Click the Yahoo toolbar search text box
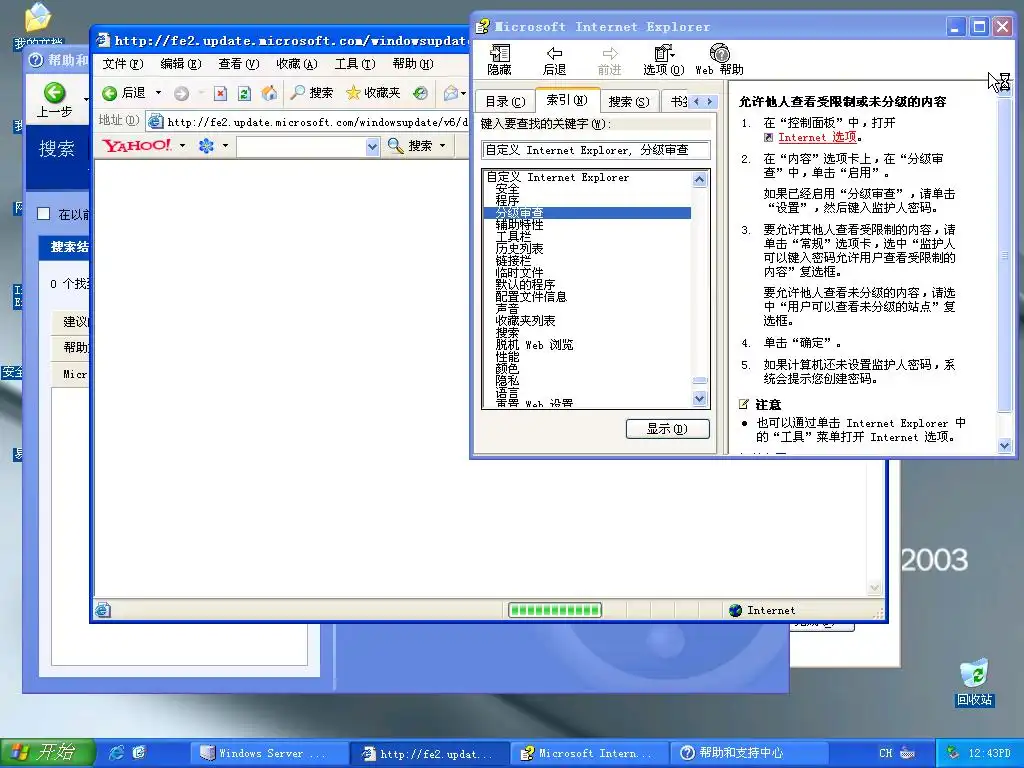Screen dimensions: 1024x768 tap(301, 146)
